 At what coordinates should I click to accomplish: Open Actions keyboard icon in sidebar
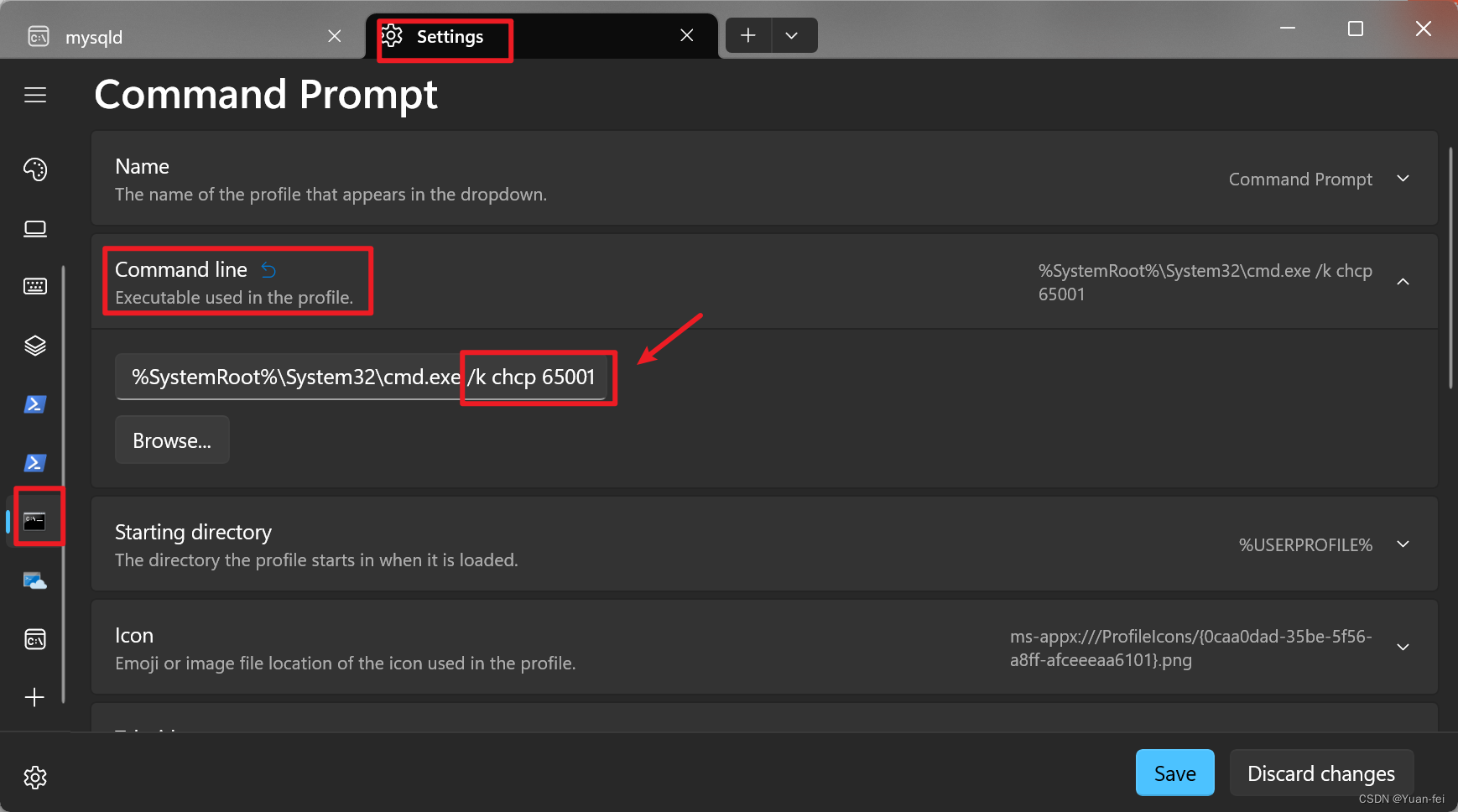click(x=35, y=286)
